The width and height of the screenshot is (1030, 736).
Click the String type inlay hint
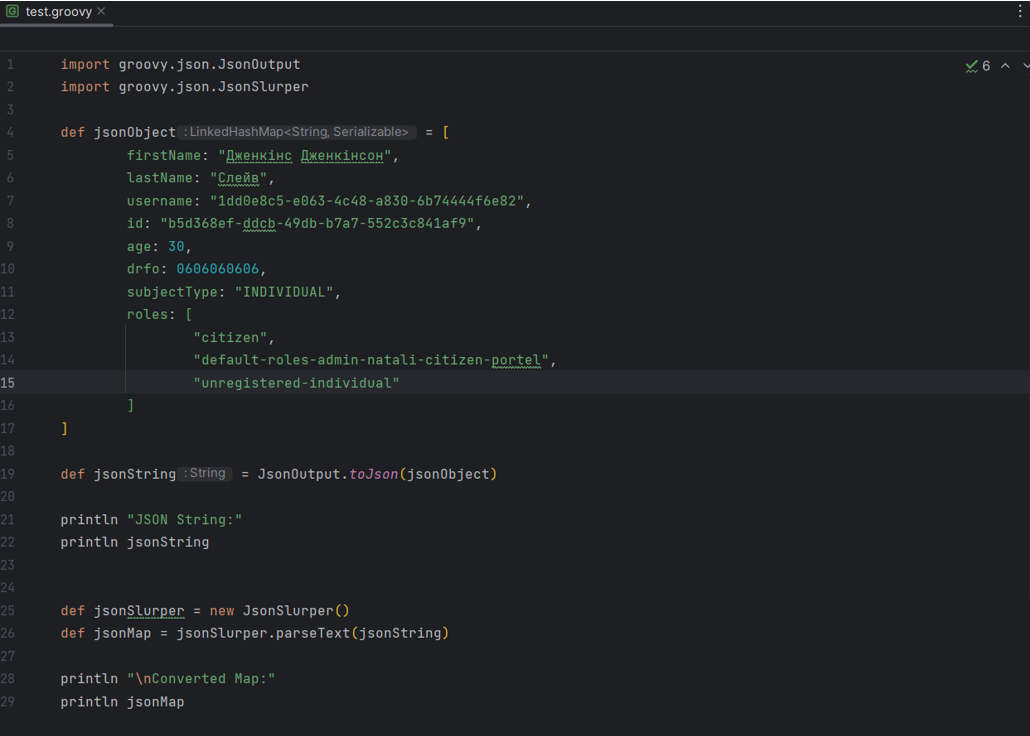[x=206, y=474]
